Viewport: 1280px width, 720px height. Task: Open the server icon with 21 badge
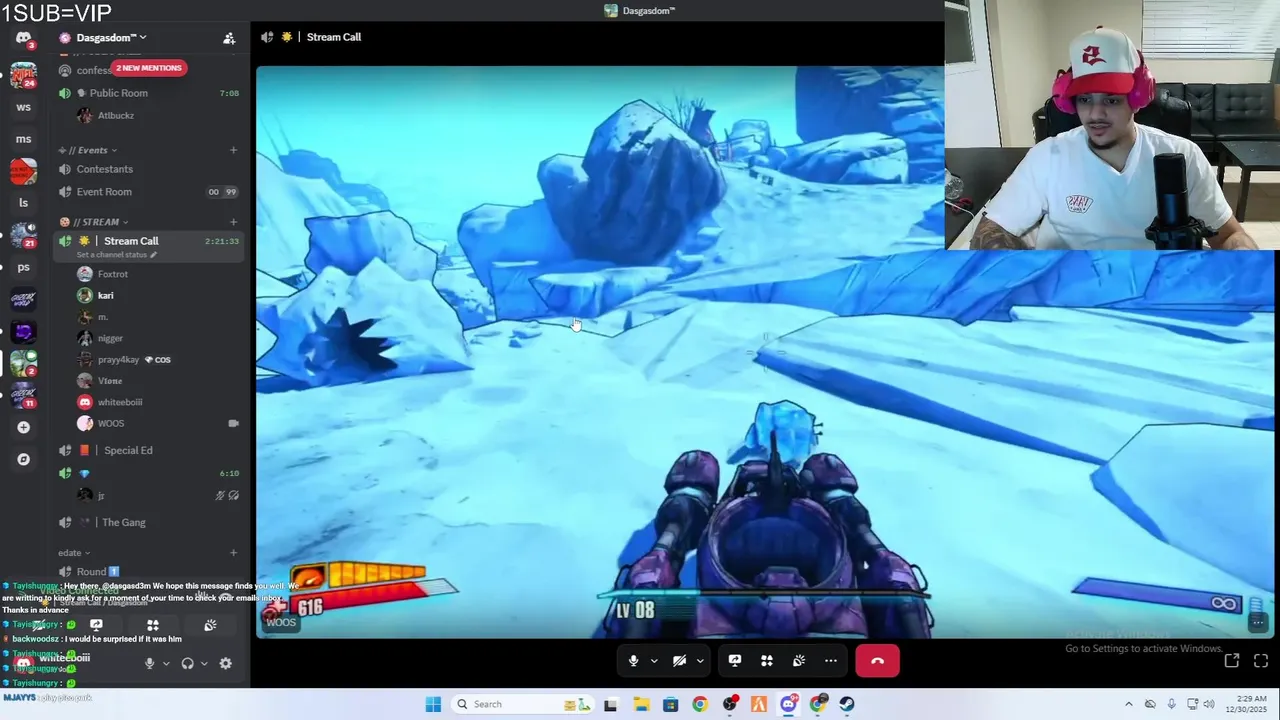point(23,235)
